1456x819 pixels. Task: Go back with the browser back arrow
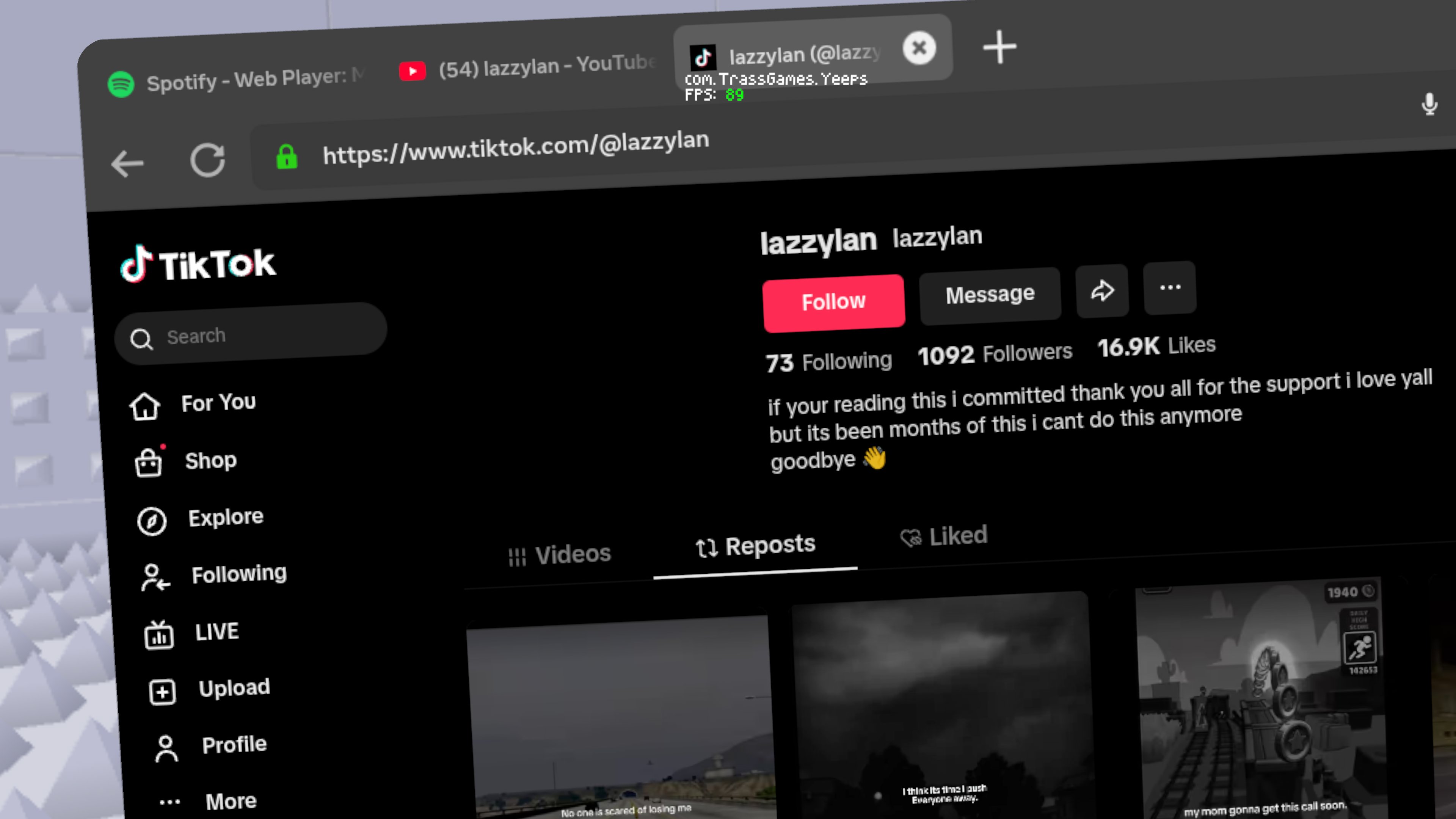tap(127, 165)
